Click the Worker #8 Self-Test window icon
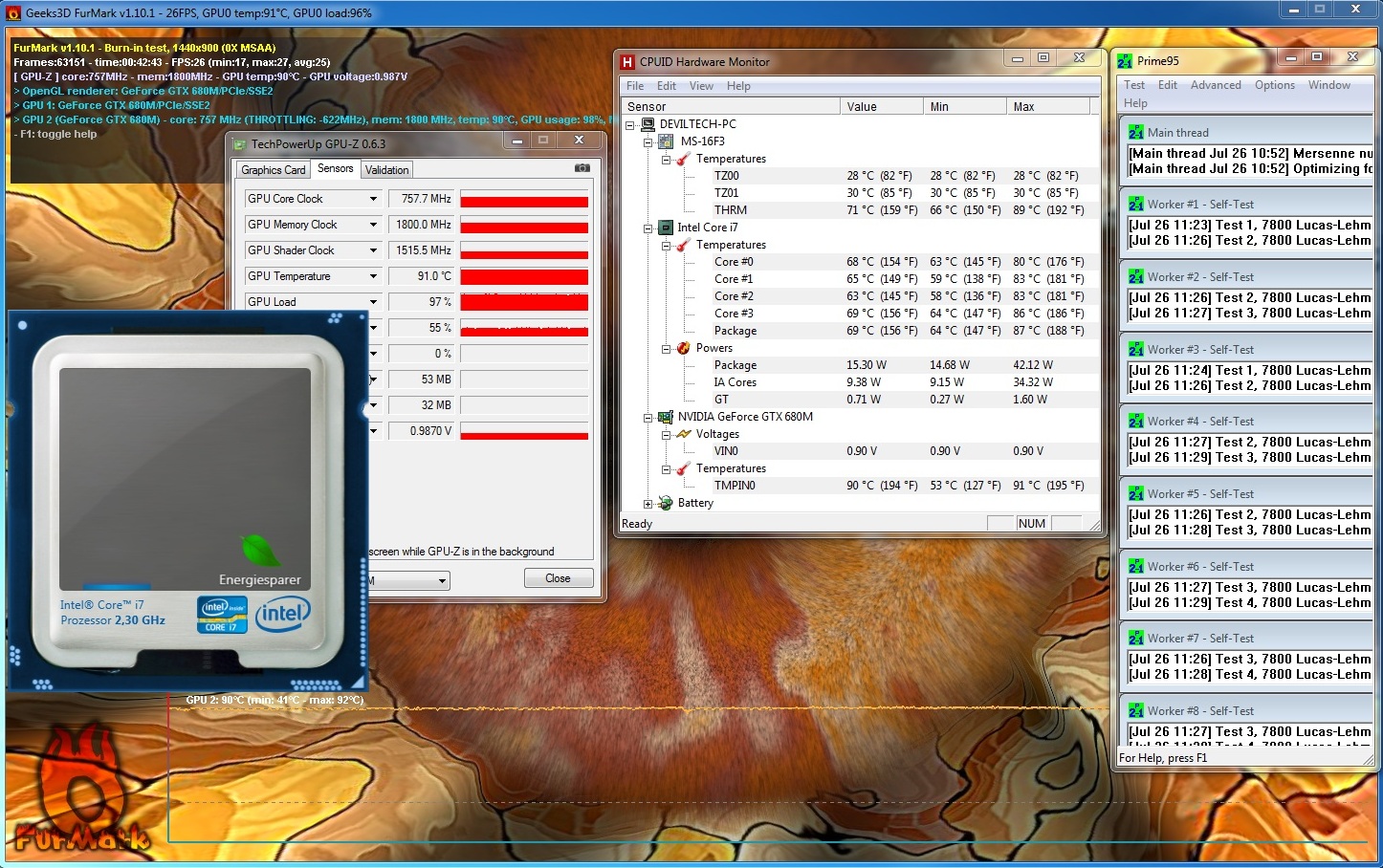The image size is (1383, 868). click(x=1136, y=710)
